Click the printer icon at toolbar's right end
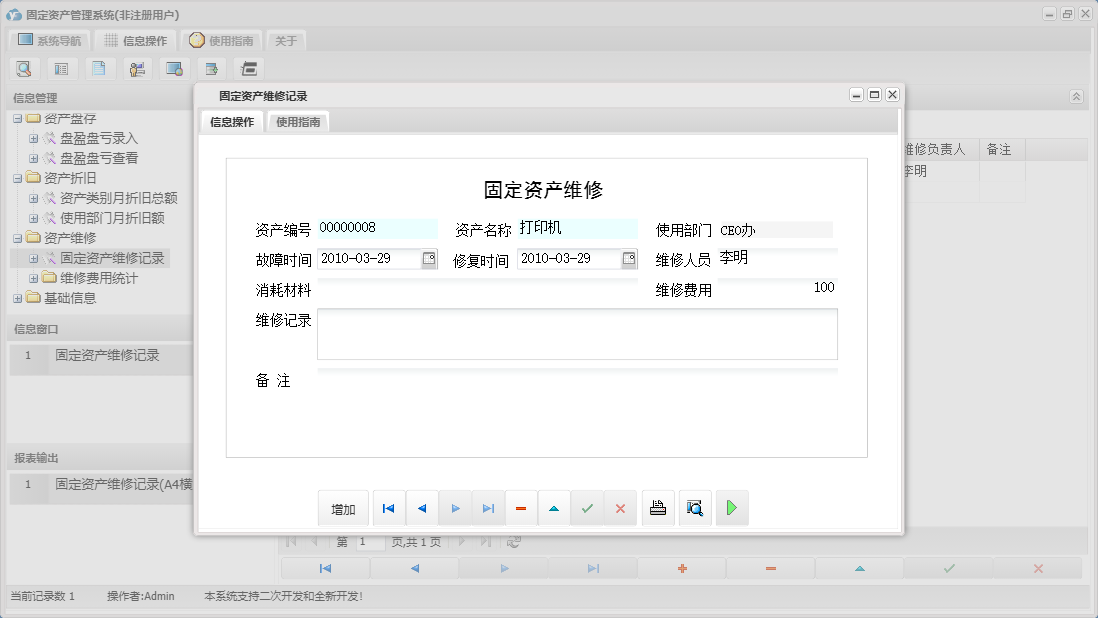This screenshot has height=618, width=1098. pyautogui.click(x=248, y=68)
